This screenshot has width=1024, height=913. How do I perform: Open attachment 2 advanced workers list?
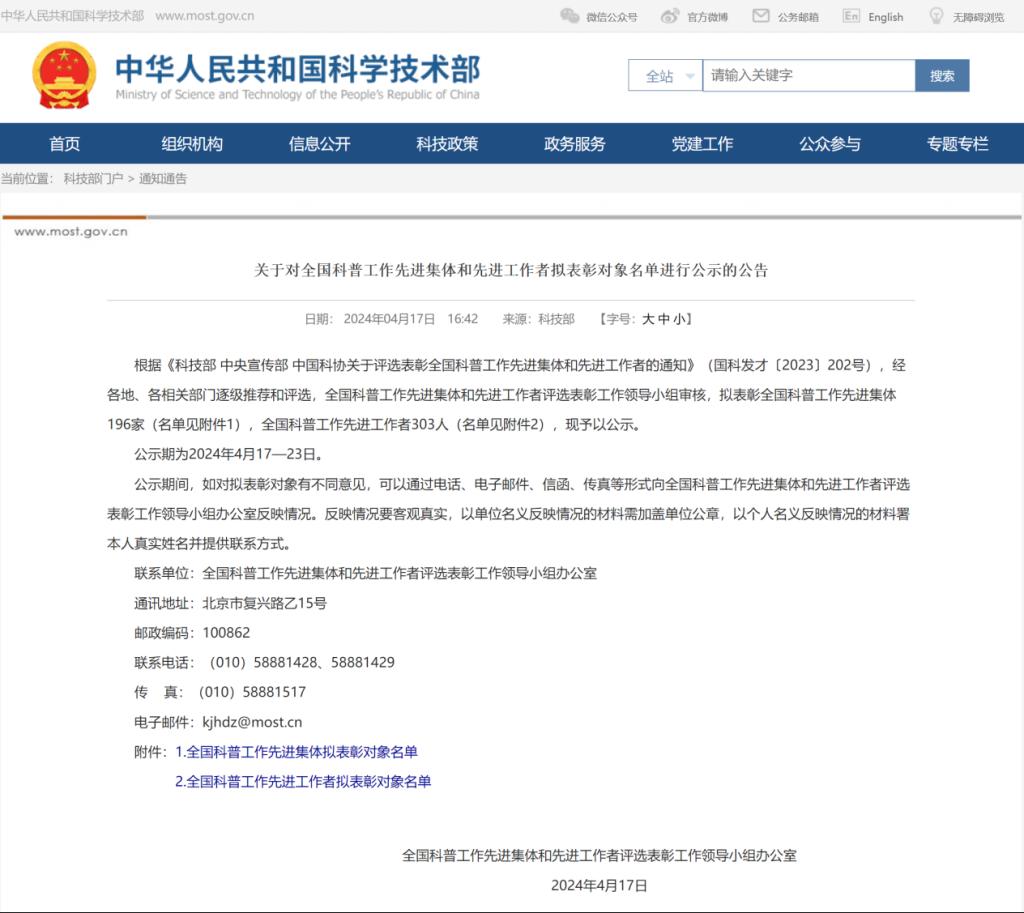click(303, 782)
